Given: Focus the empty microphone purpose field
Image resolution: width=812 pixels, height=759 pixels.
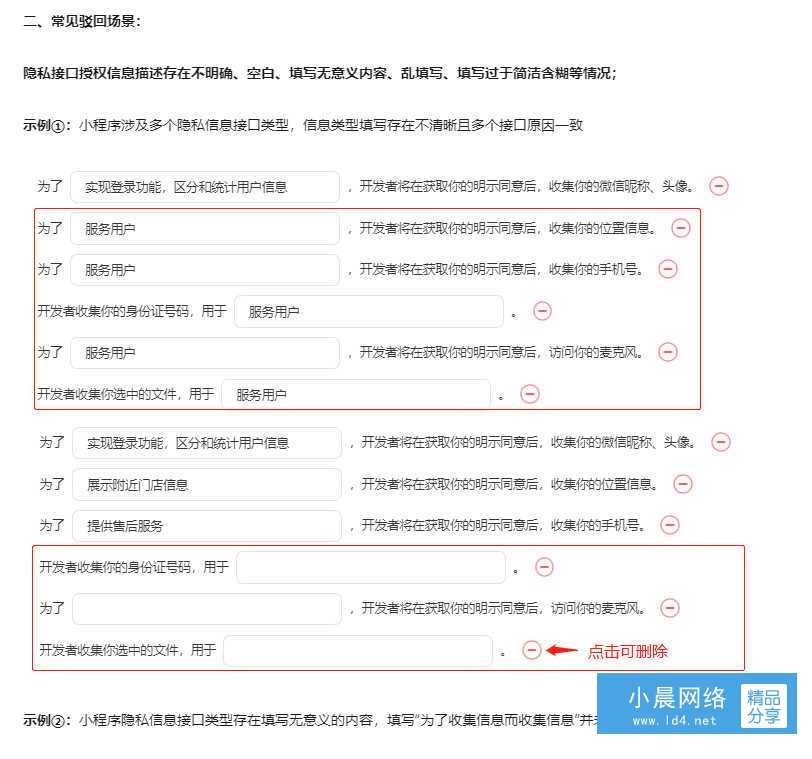Looking at the screenshot, I should pos(206,608).
